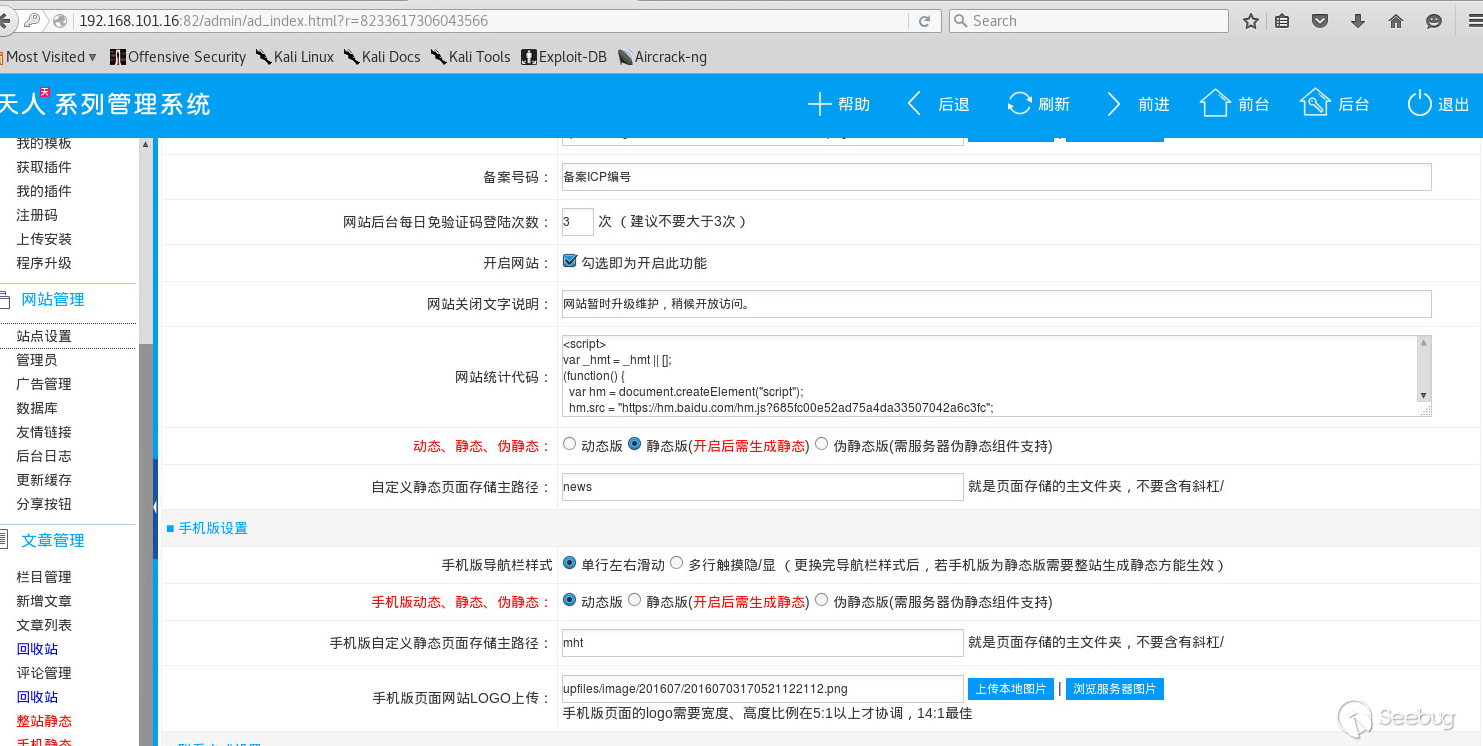
Task: Go back with the 后退 arrow
Action: pyautogui.click(x=914, y=104)
